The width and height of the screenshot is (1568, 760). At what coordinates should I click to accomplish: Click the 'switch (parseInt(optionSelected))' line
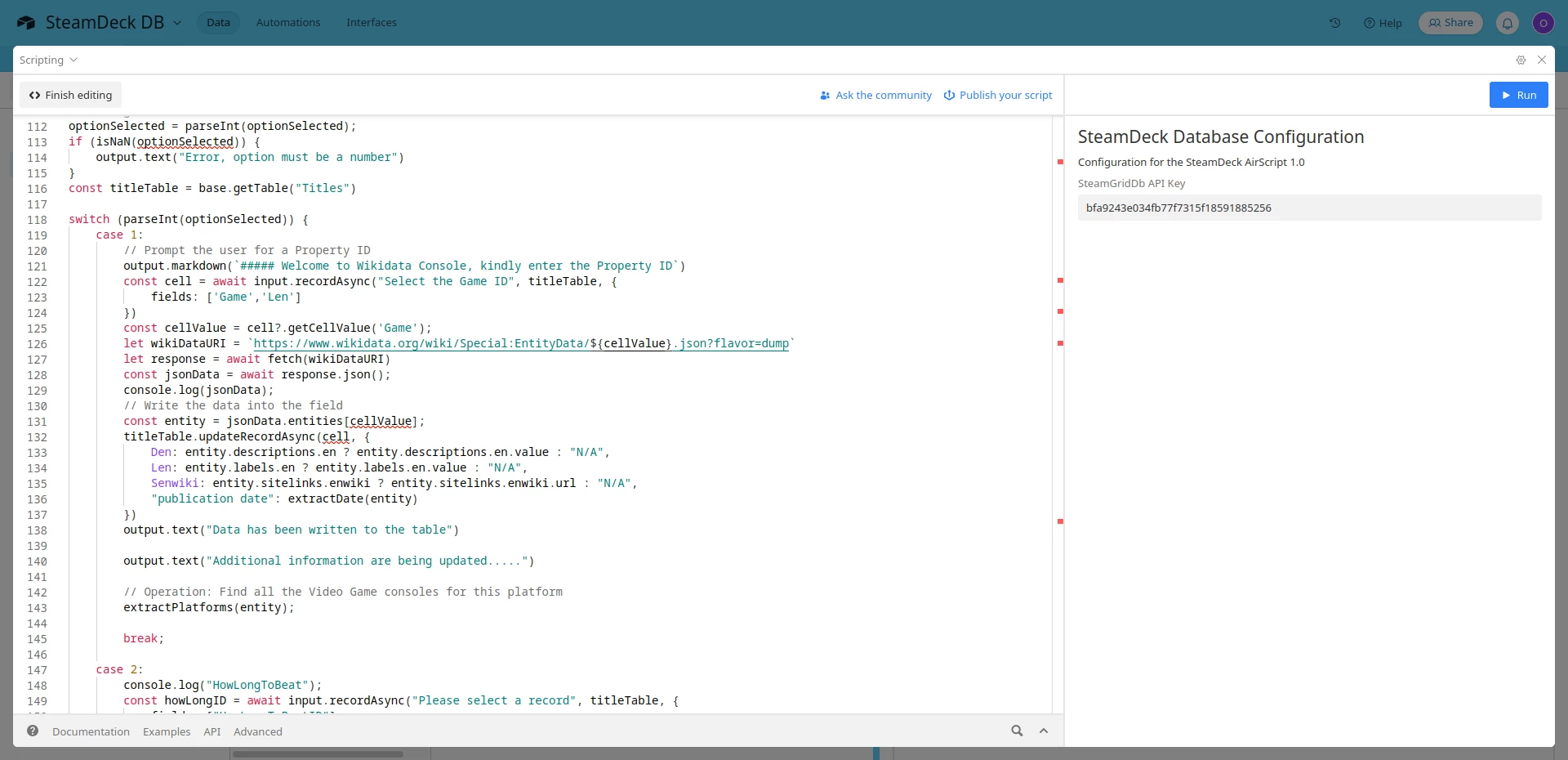pos(189,219)
